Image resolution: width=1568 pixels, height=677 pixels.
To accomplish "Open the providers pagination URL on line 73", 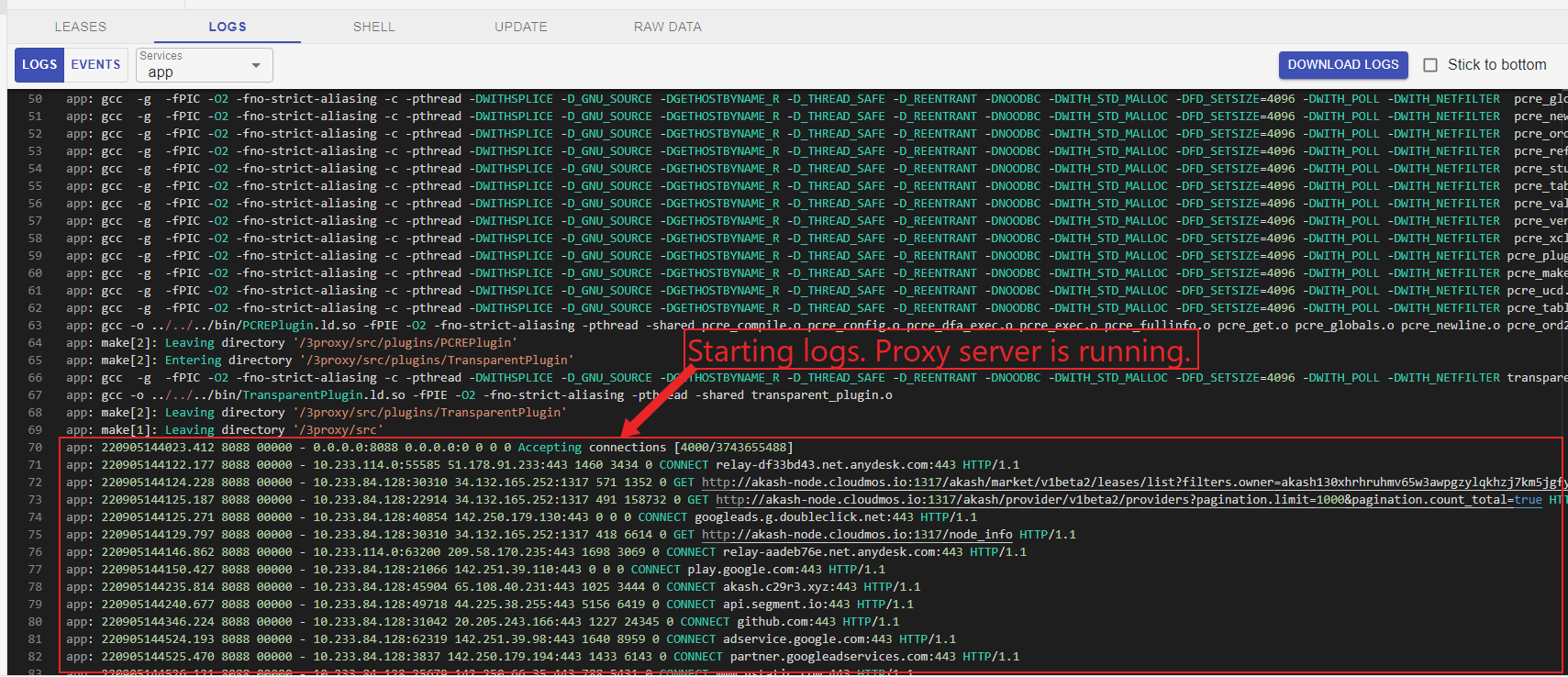I will (x=1129, y=500).
